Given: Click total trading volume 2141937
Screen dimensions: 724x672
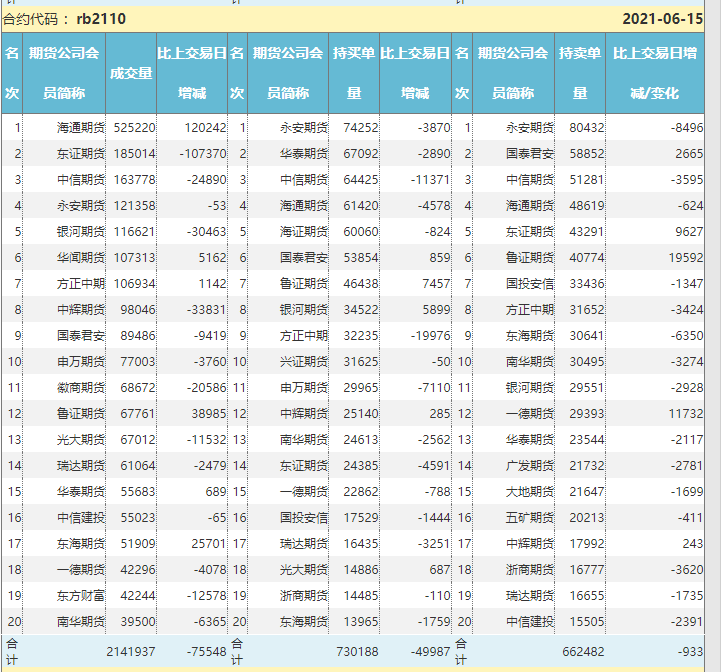Looking at the screenshot, I should (130, 652).
